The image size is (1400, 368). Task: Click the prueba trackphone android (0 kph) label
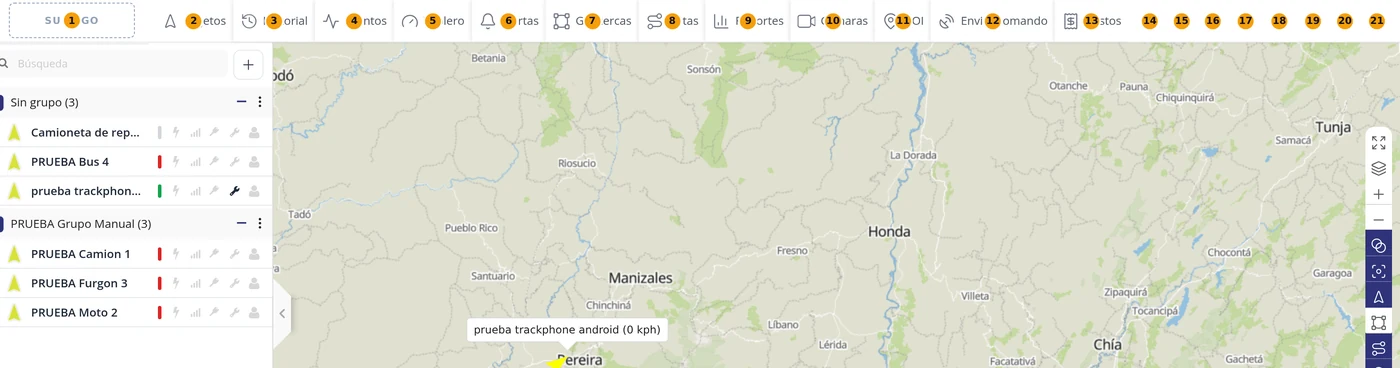click(x=567, y=329)
